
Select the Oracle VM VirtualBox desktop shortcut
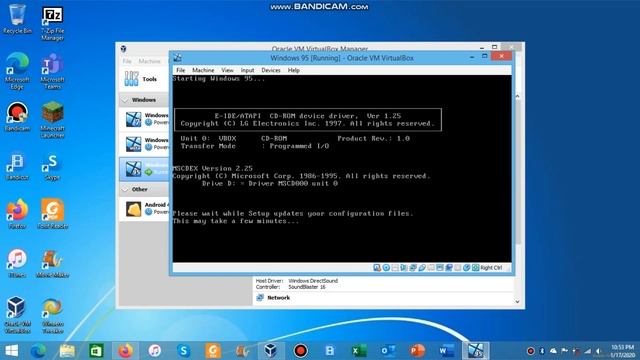(17, 316)
